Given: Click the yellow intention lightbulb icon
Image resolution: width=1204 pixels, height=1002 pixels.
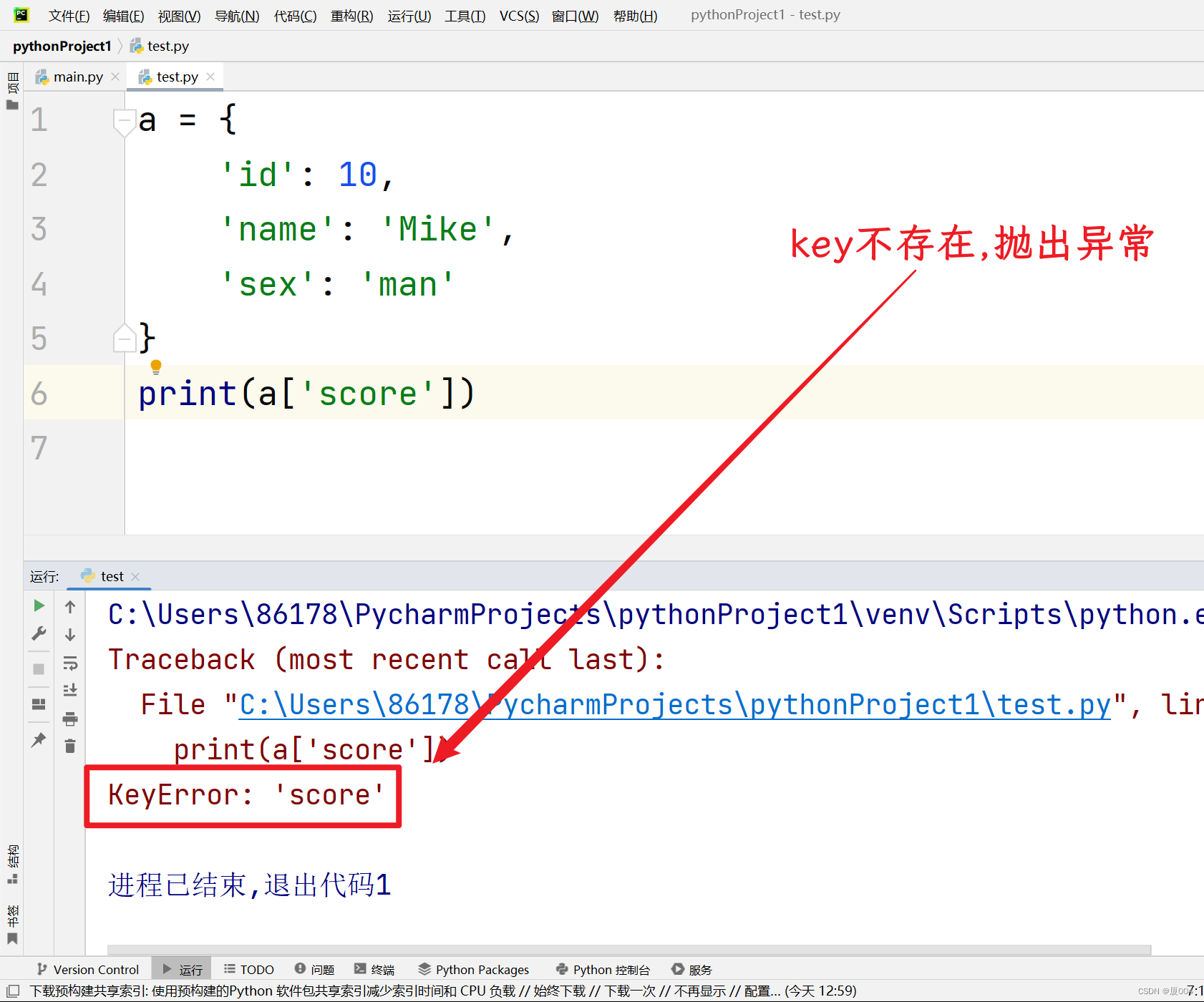Looking at the screenshot, I should pyautogui.click(x=156, y=367).
